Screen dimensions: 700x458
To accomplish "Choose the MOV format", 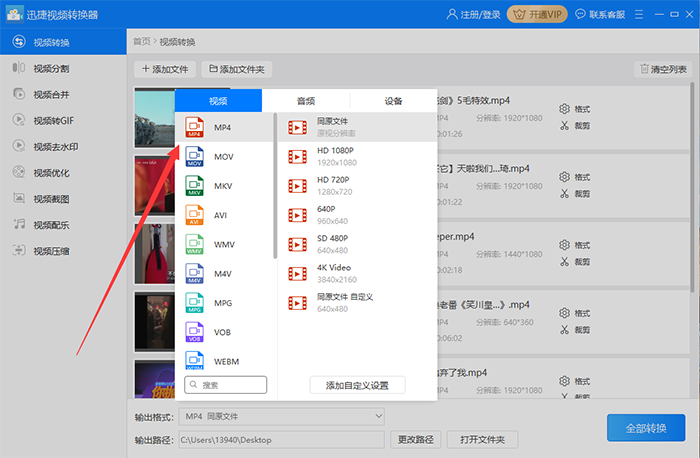I will point(224,157).
